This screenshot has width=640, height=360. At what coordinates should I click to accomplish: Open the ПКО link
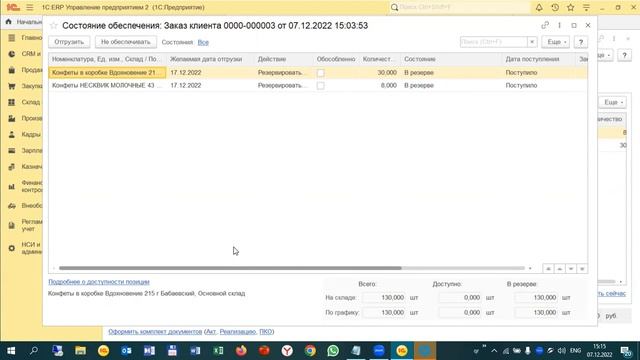266,331
